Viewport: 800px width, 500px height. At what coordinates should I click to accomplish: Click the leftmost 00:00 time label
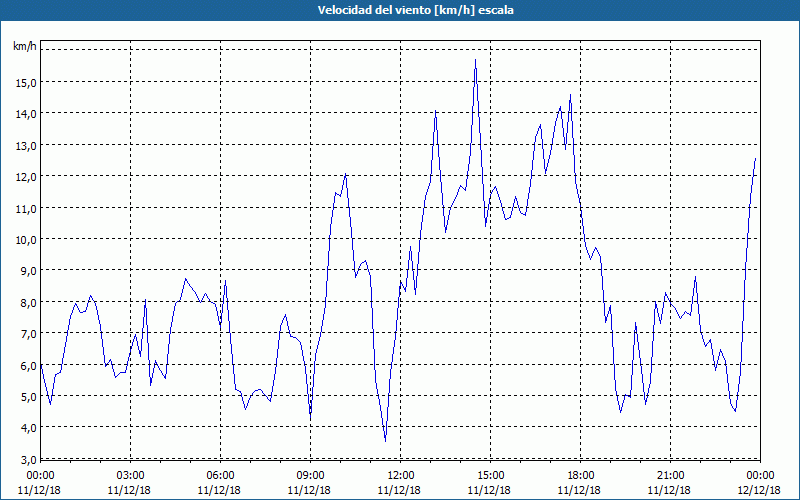40,475
